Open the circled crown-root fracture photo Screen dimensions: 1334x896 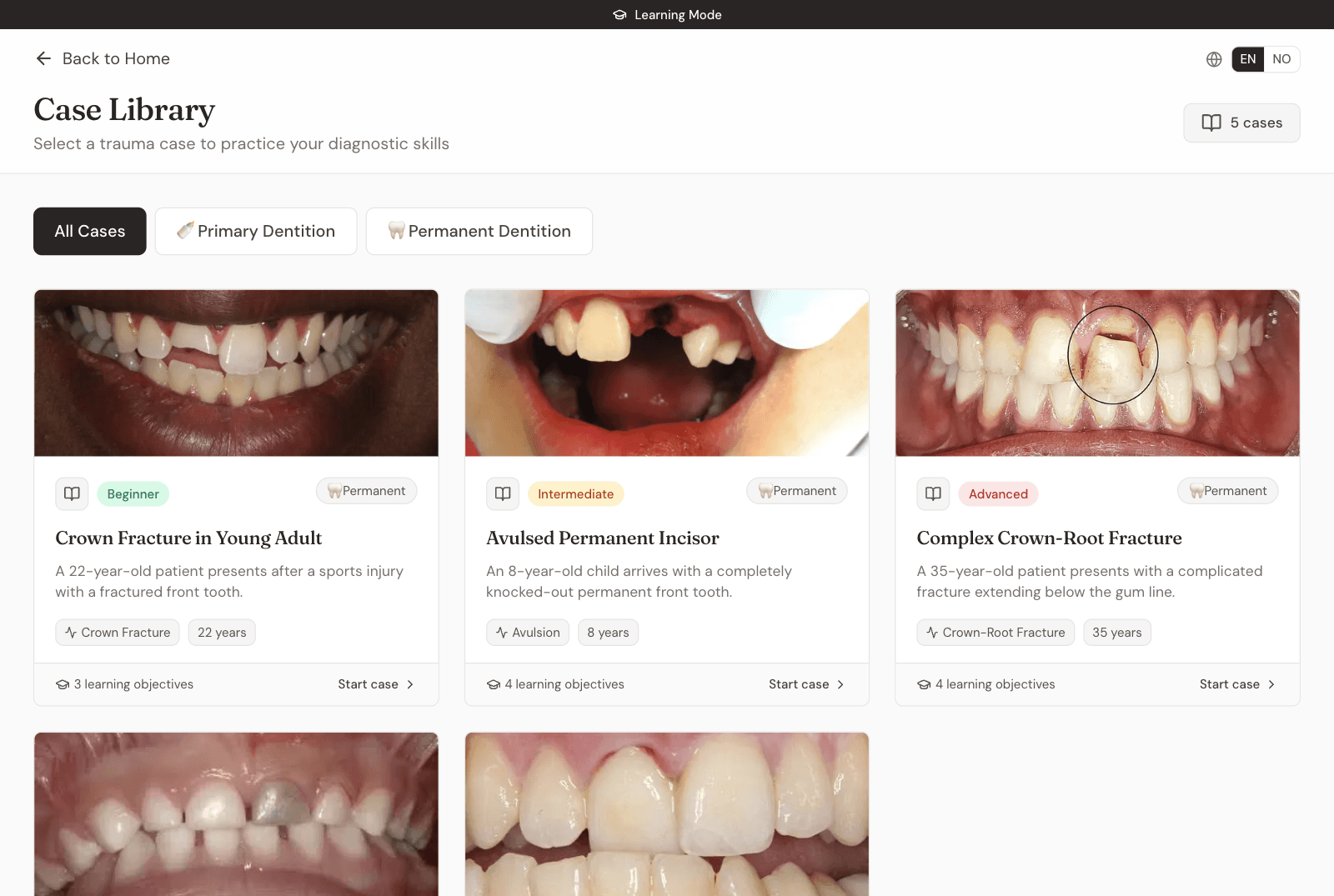point(1097,373)
